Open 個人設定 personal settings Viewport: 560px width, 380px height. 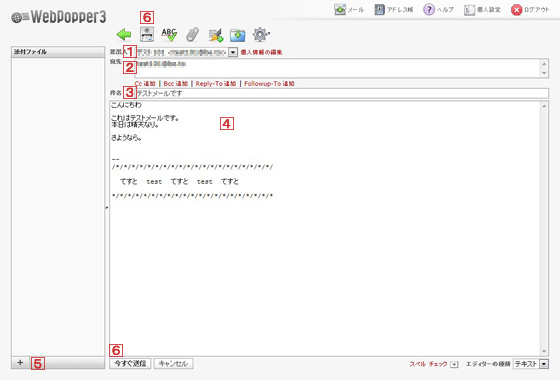(482, 10)
